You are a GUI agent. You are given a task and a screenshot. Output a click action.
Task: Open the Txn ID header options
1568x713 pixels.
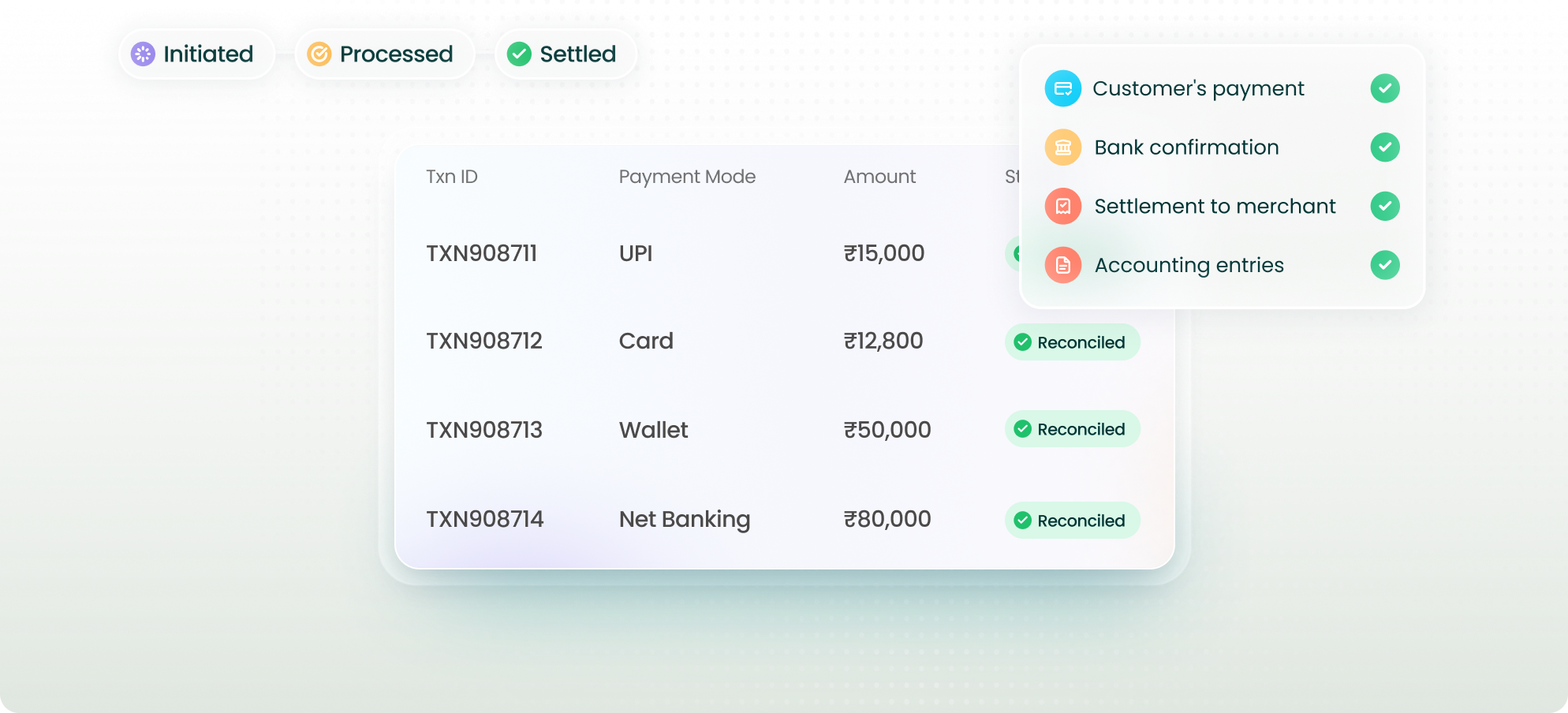click(x=451, y=177)
